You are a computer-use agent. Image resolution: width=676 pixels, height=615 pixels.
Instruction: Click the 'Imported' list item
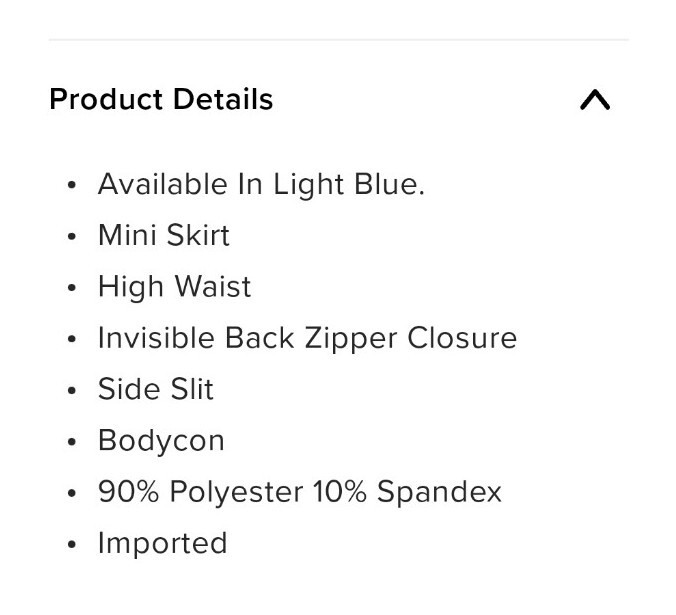pos(163,544)
